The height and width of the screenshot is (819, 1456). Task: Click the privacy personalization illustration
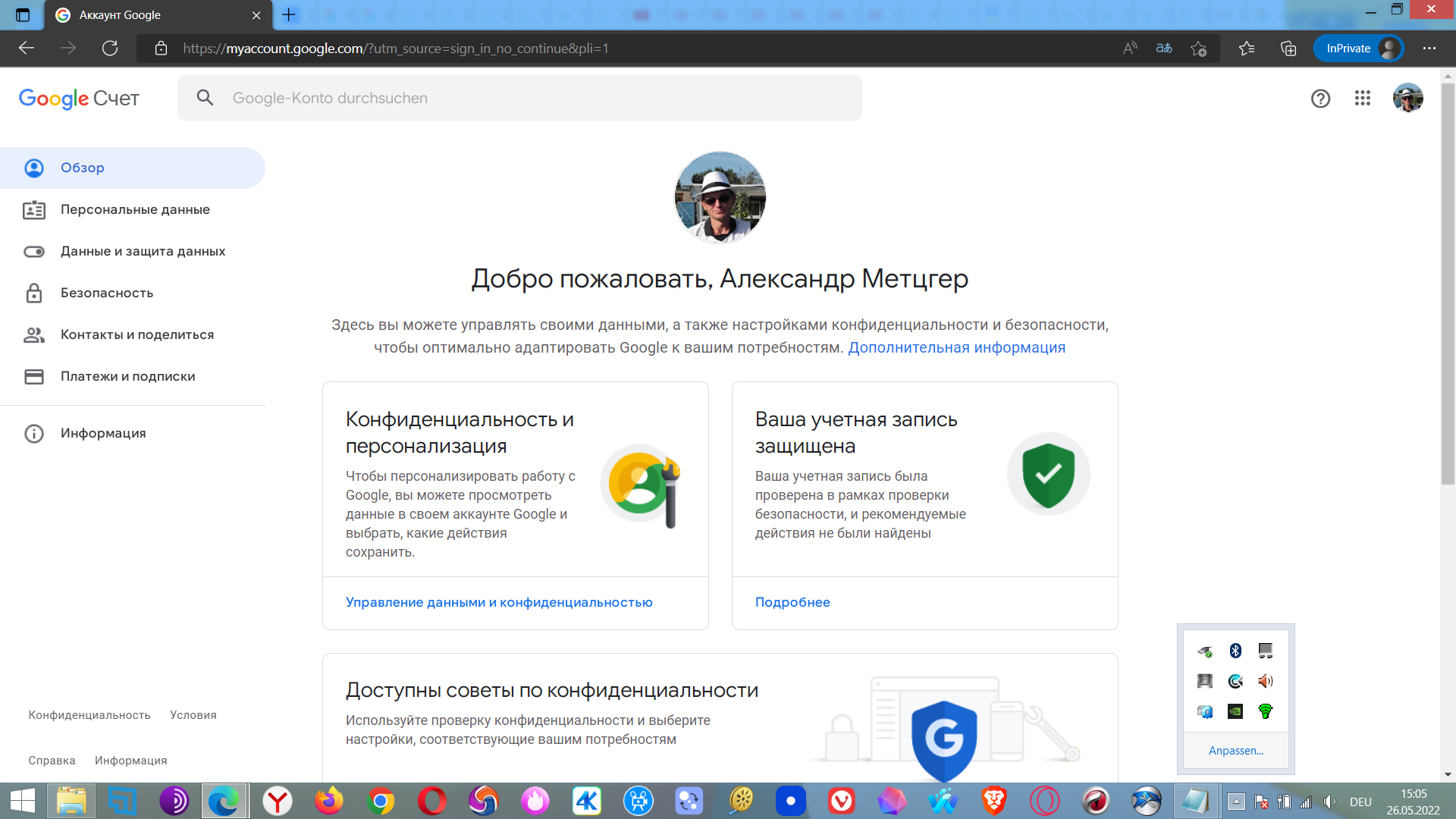coord(642,485)
